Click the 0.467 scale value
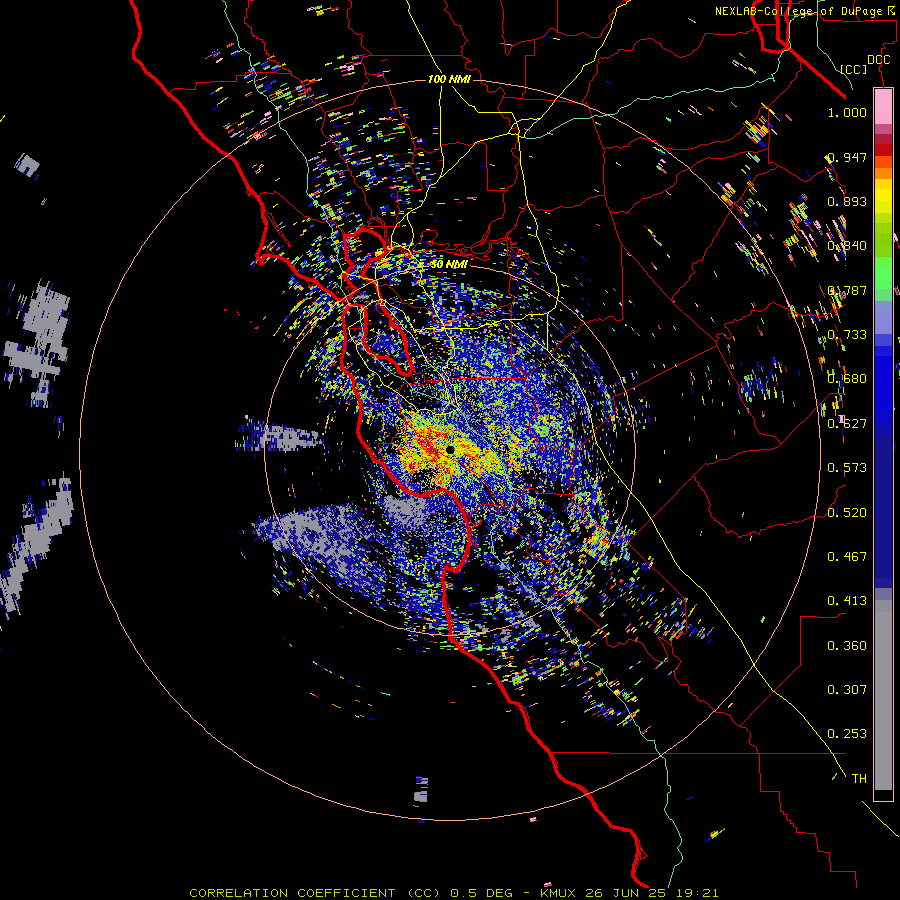 pyautogui.click(x=847, y=557)
